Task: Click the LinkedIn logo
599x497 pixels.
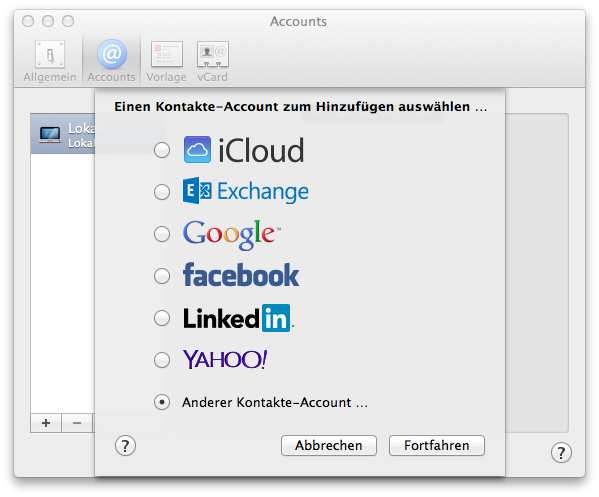Action: pos(238,318)
